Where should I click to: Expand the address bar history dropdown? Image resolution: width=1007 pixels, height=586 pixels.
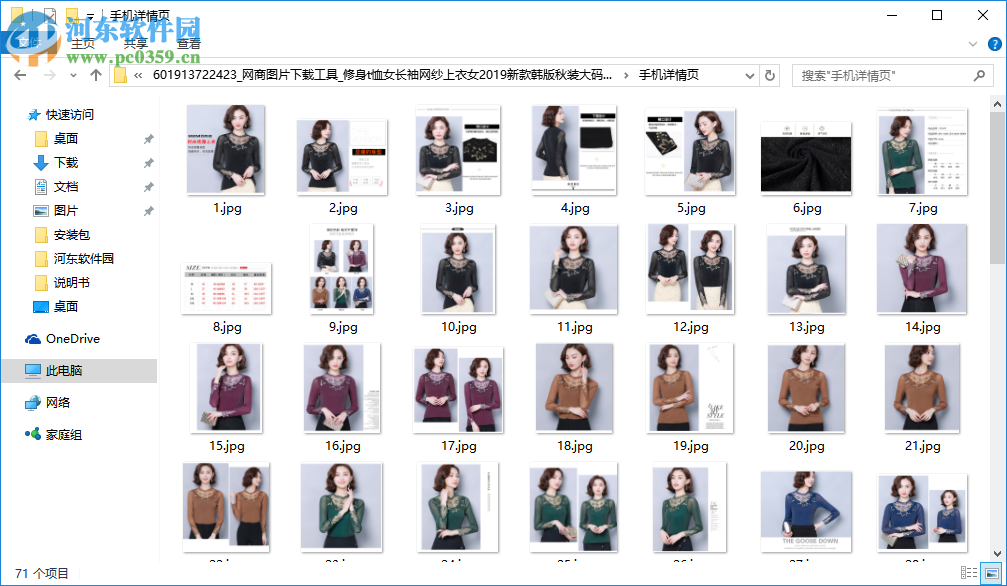pyautogui.click(x=749, y=76)
